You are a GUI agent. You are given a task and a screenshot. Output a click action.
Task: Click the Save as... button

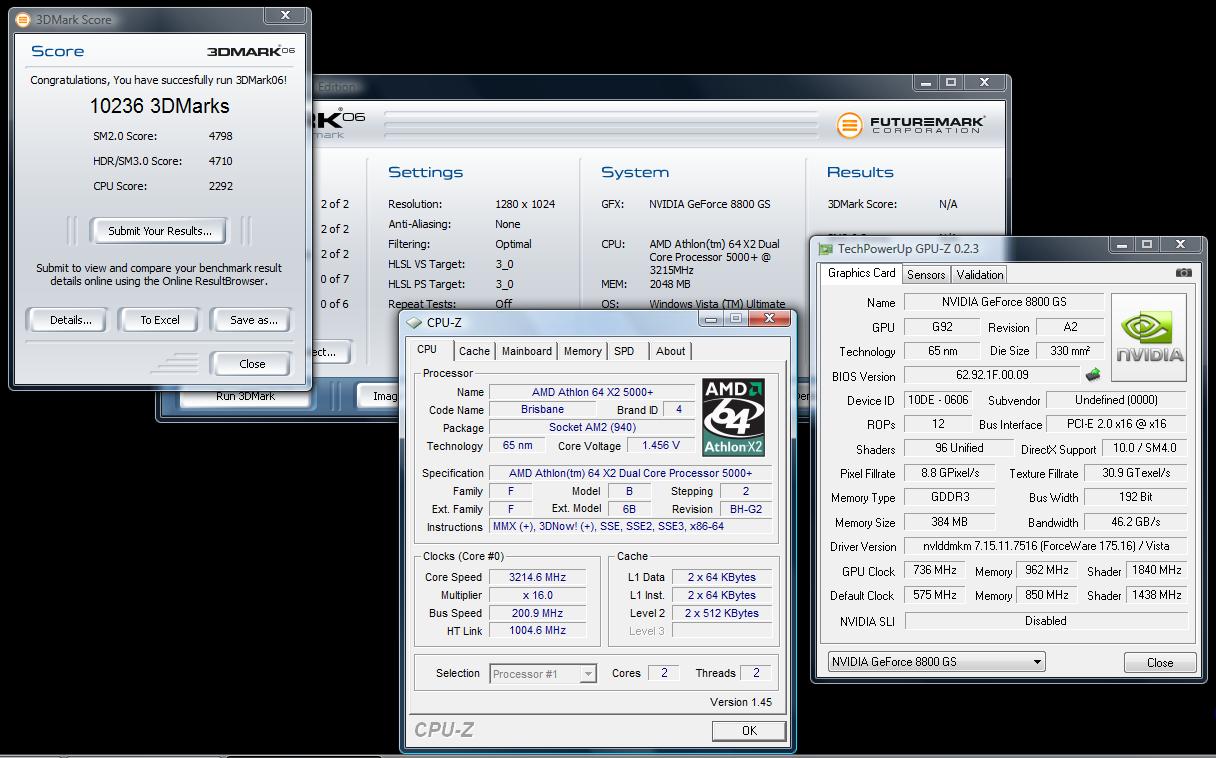(x=253, y=320)
